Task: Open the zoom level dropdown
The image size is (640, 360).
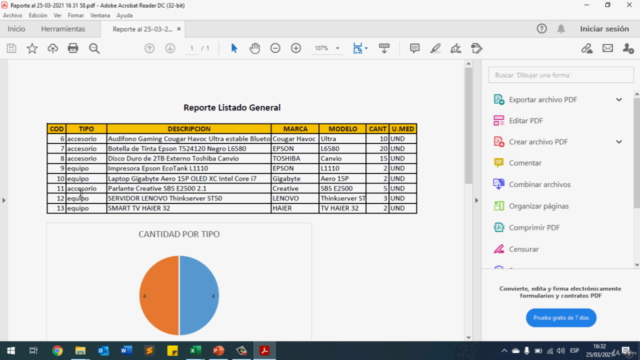Action: 338,48
